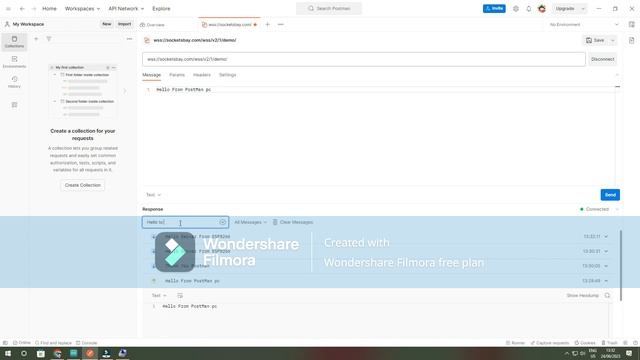This screenshot has height=360, width=640.
Task: Switch to the Params tab
Action: [x=177, y=75]
